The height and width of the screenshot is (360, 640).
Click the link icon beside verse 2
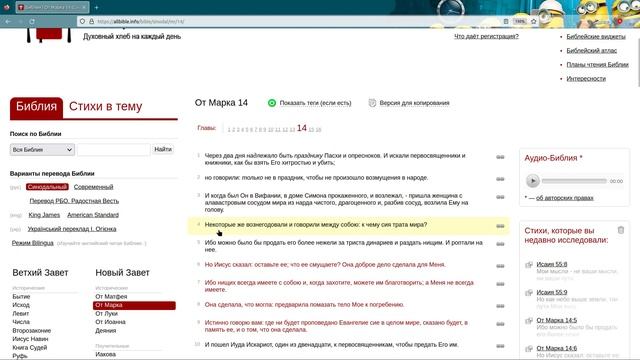click(500, 179)
